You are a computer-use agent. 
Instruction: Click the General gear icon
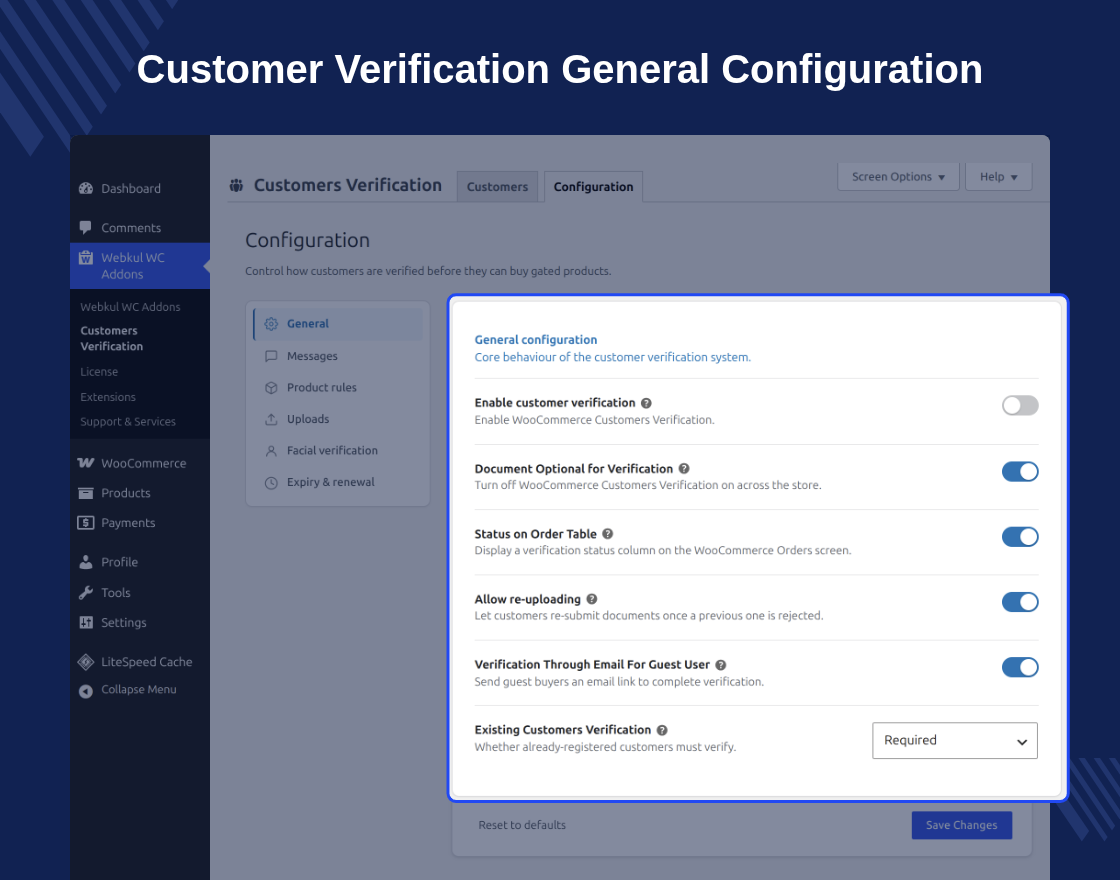(271, 324)
